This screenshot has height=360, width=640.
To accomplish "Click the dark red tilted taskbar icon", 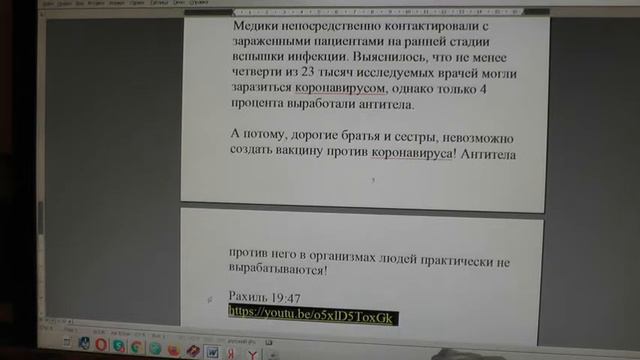I will tap(193, 351).
